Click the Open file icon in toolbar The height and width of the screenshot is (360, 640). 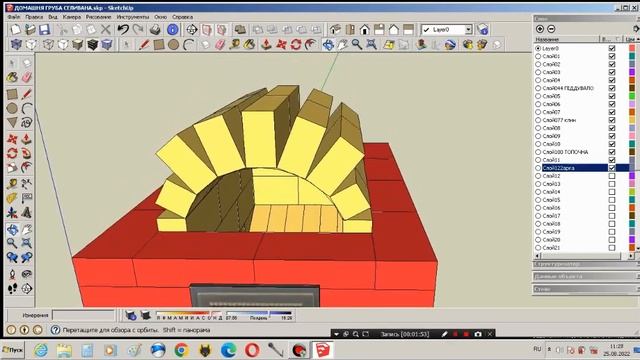pyautogui.click(x=30, y=29)
